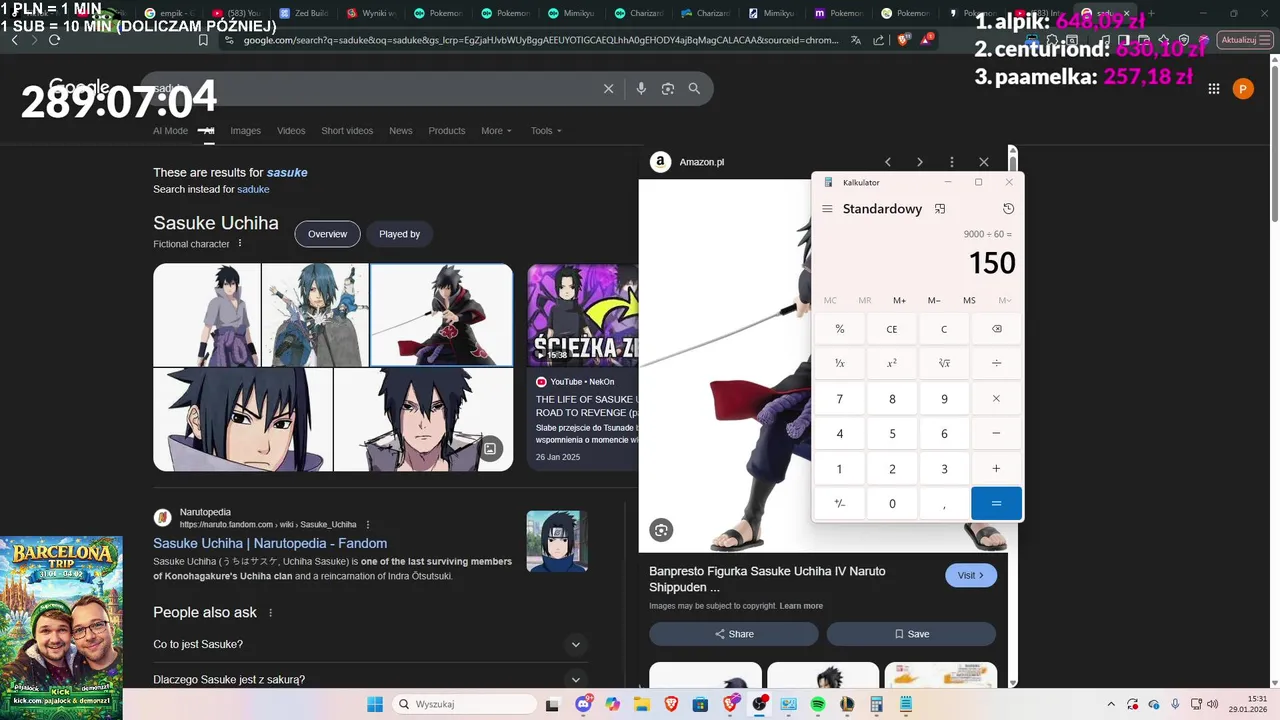The width and height of the screenshot is (1280, 720).
Task: Click digit 5 in Calculator
Action: pos(892,434)
